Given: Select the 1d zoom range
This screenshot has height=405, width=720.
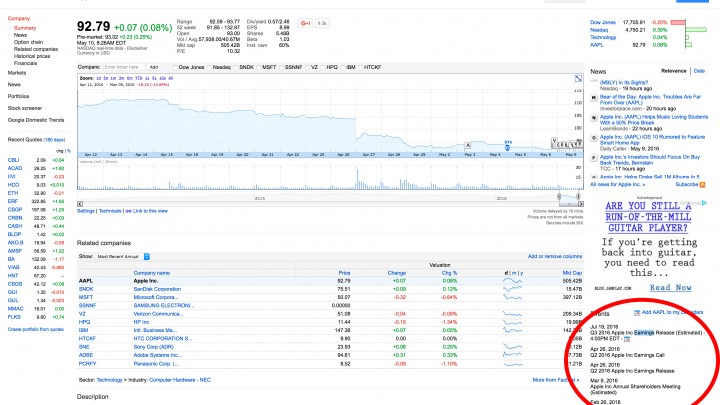Looking at the screenshot, I should [x=98, y=79].
